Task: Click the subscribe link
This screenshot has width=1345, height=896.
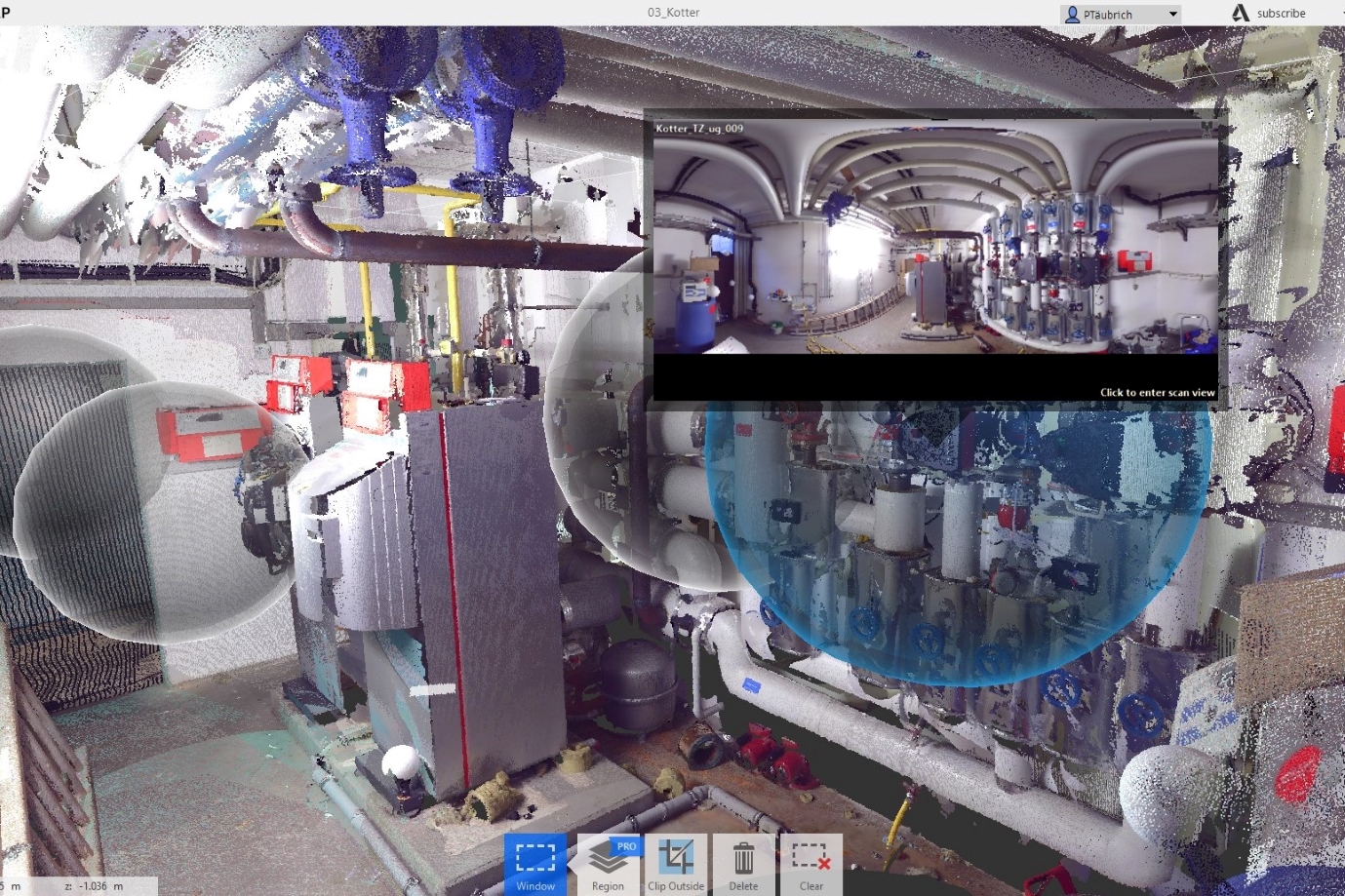Action: click(x=1281, y=14)
